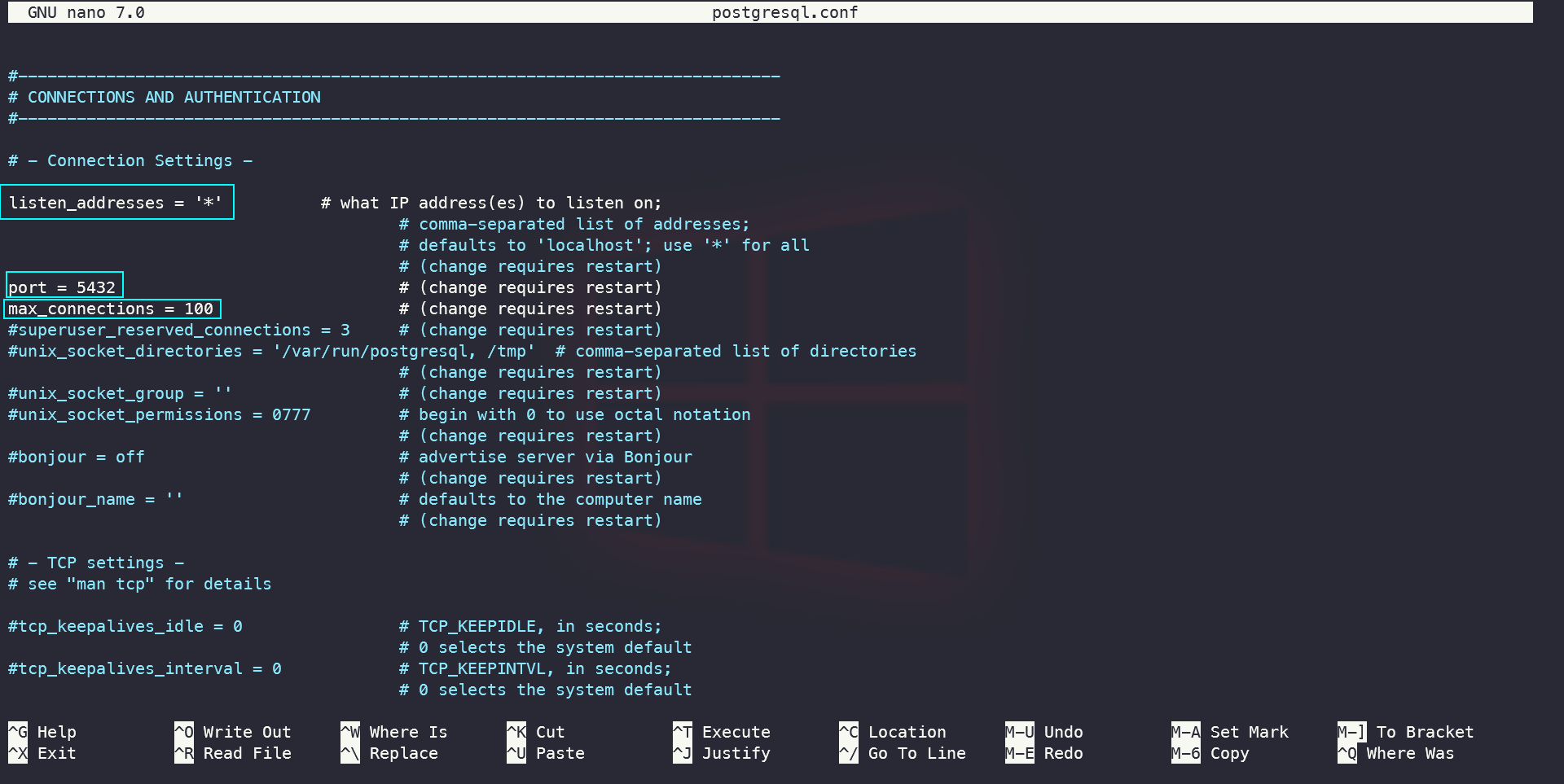Place cursor on port = 5432 line
This screenshot has width=1564, height=784.
pyautogui.click(x=64, y=286)
